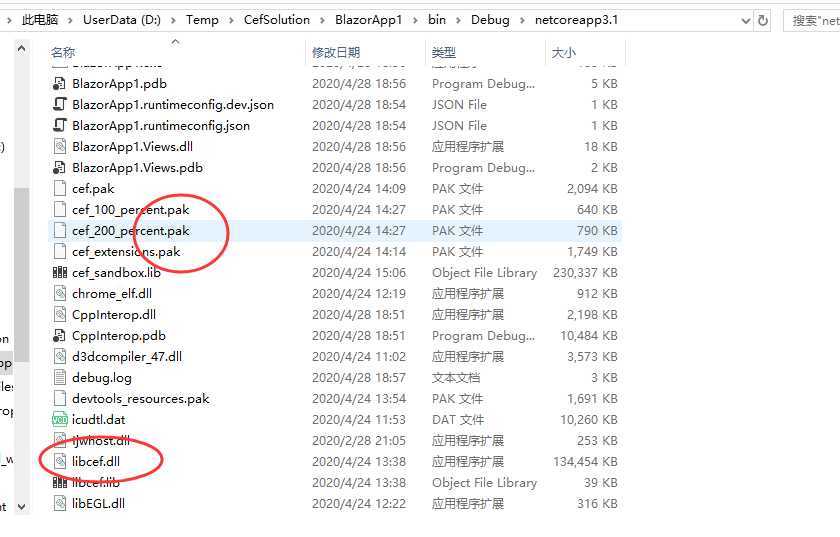The width and height of the screenshot is (840, 537).
Task: Click the CppInterop.dll file icon
Action: coord(59,315)
